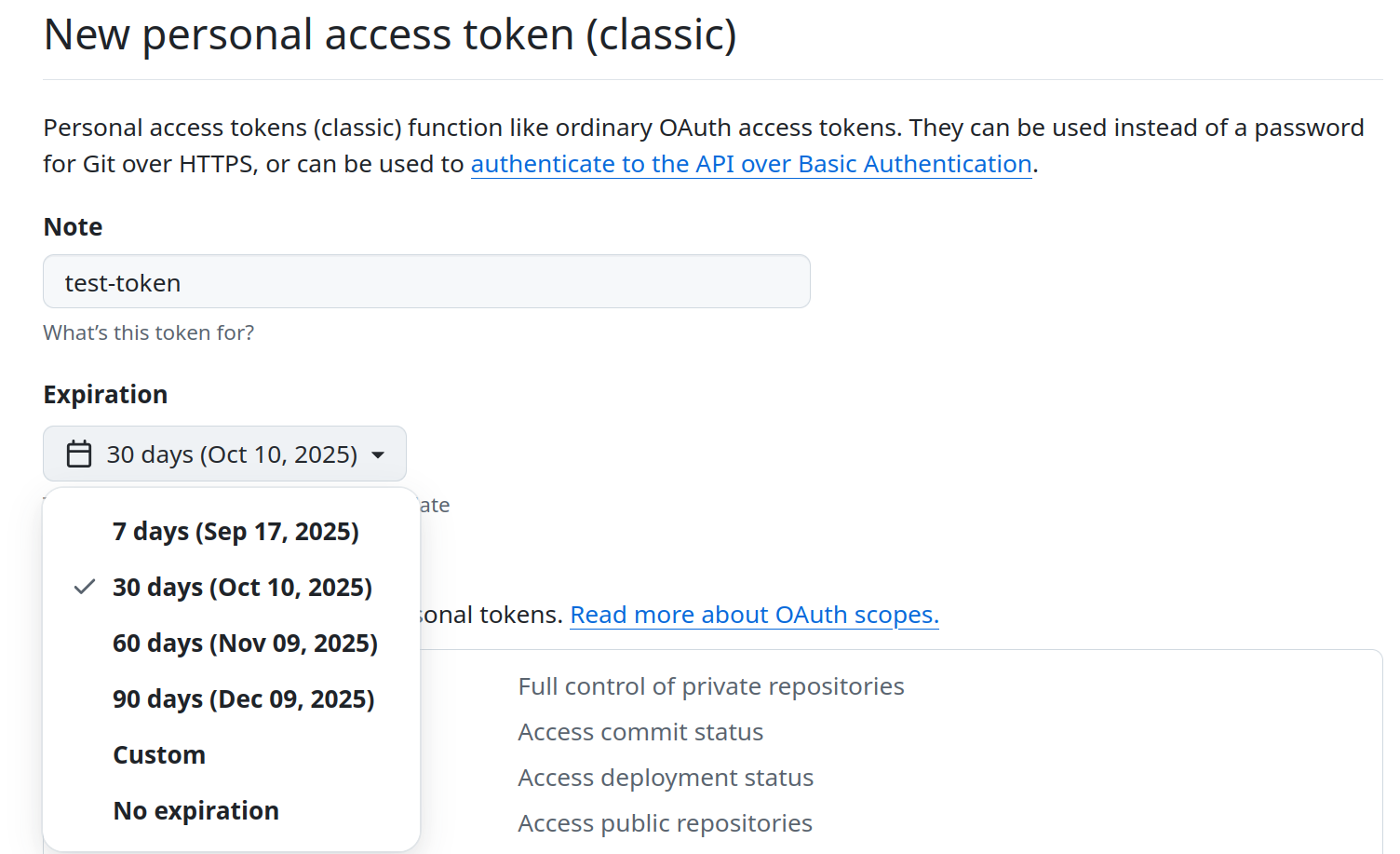Click the calendar icon in Expiration button
Screen dimensions: 1400x854
click(79, 454)
